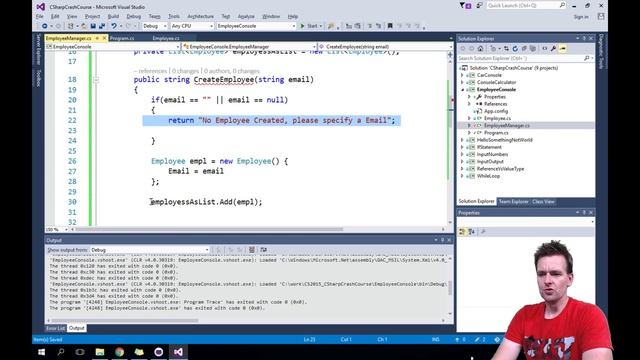Click the Properties wrench icon in Solution Explorer toolbar
The width and height of the screenshot is (640, 360).
pyautogui.click(x=553, y=49)
